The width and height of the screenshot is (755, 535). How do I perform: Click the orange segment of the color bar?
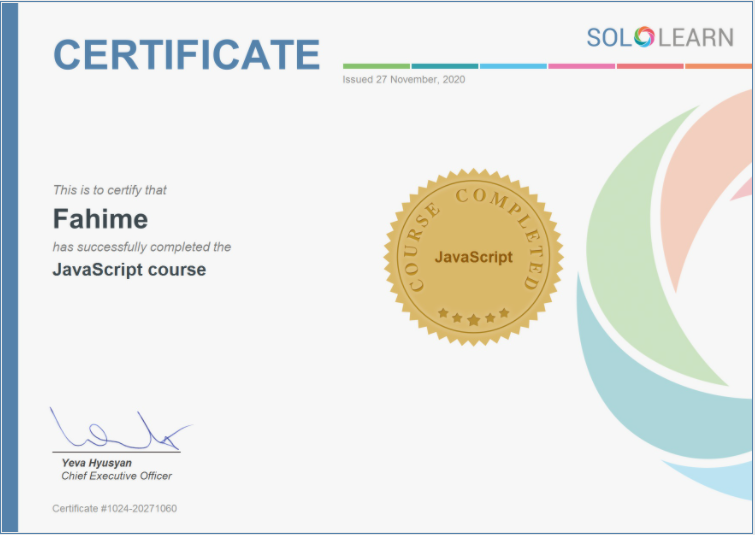tap(717, 66)
